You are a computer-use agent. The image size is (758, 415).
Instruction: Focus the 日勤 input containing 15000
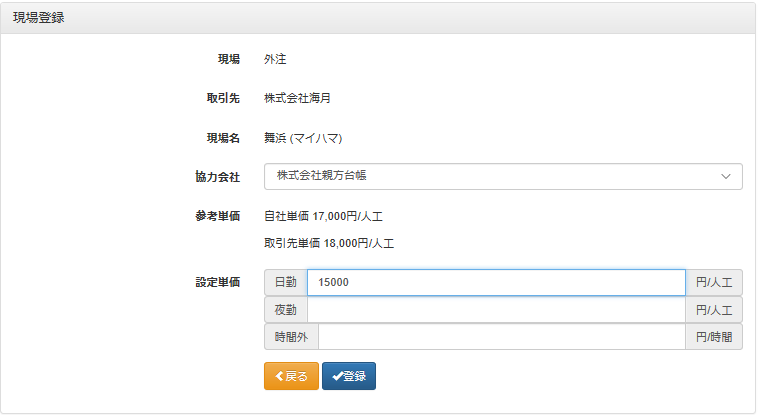[495, 283]
